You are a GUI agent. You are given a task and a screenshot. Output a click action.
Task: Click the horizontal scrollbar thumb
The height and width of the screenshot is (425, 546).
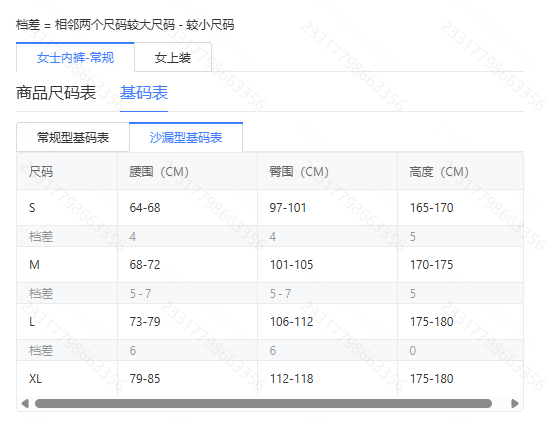point(263,403)
